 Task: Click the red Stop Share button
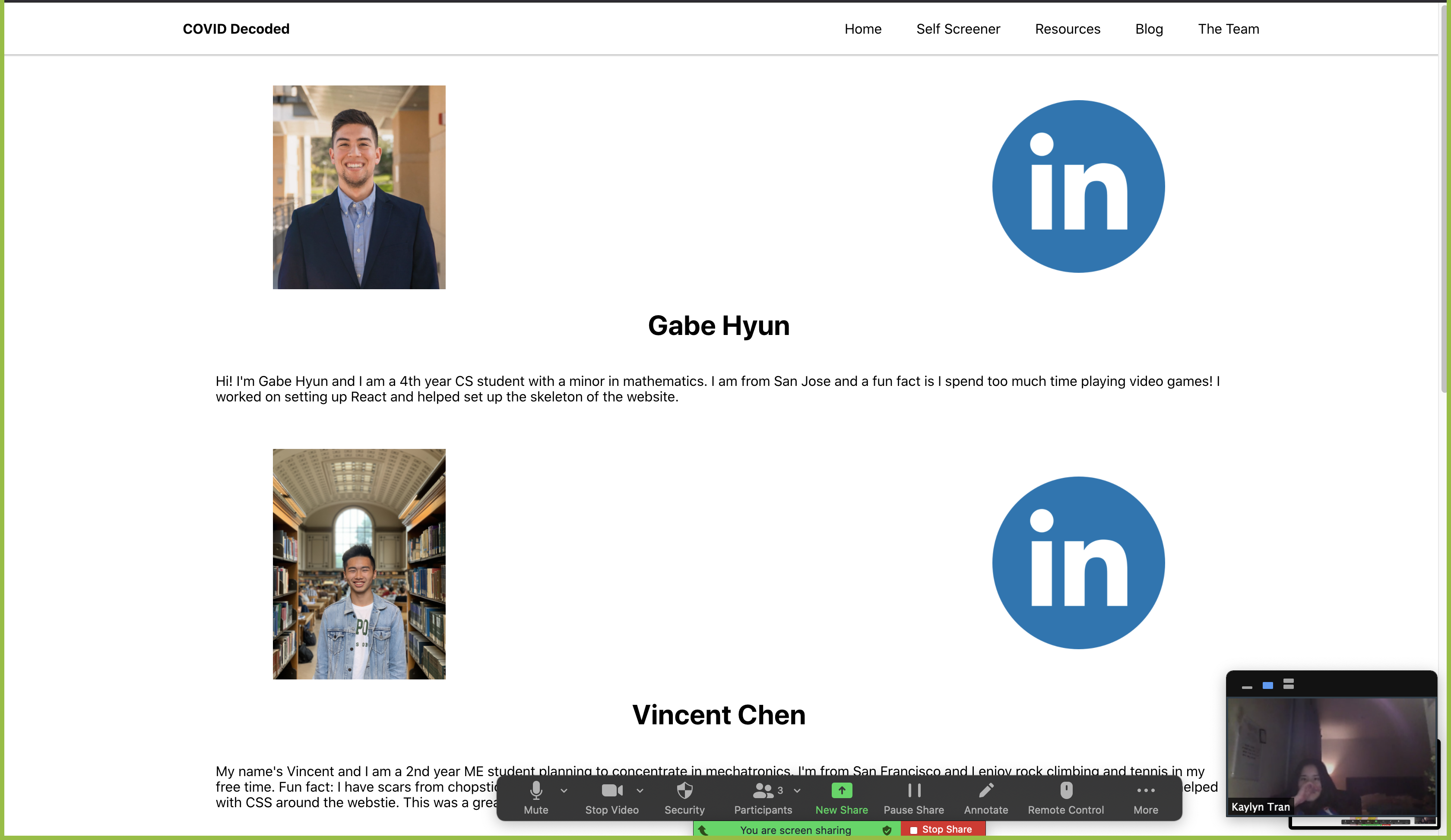click(943, 830)
